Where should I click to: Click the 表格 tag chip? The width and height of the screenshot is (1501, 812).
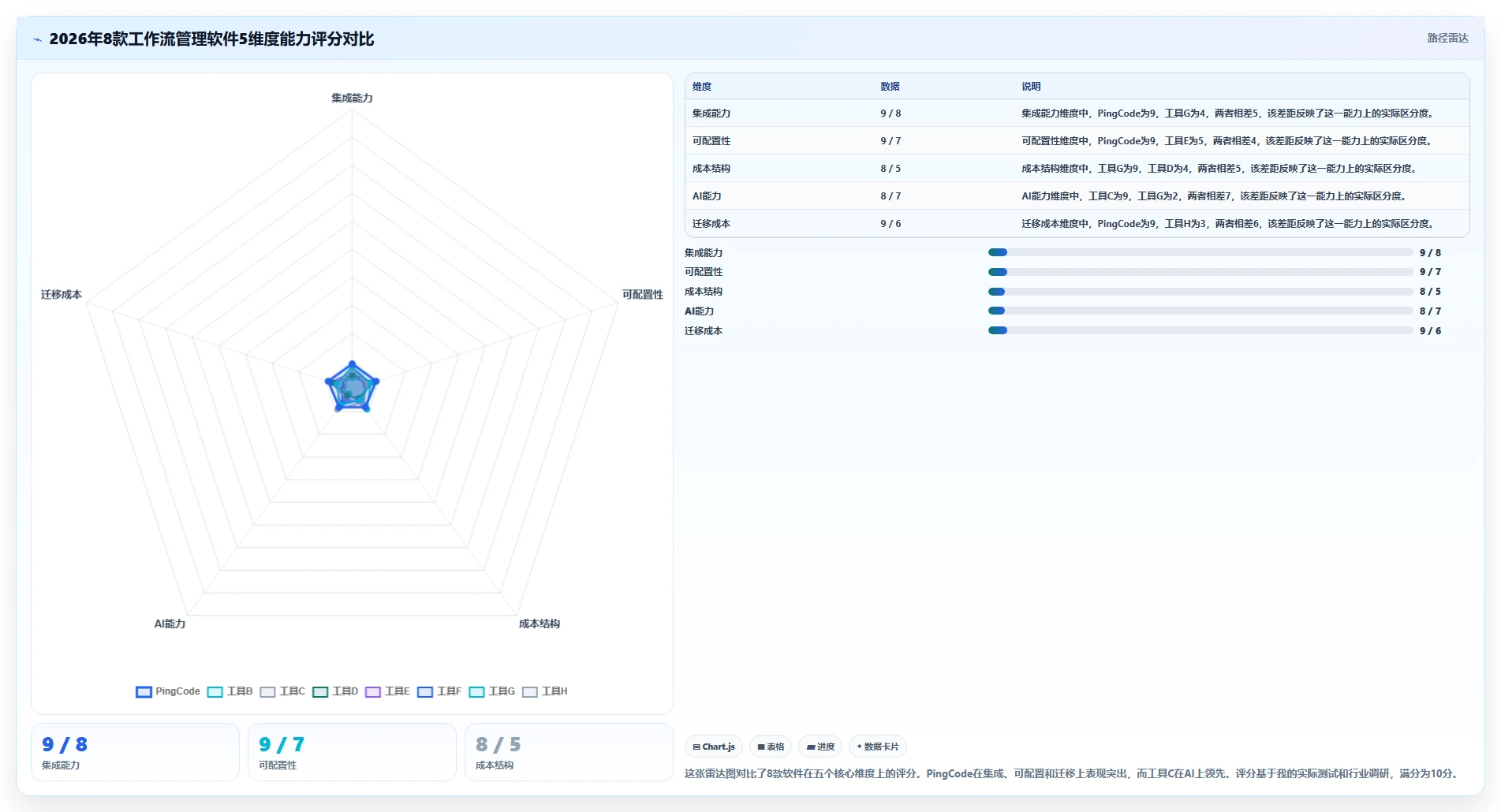[771, 747]
